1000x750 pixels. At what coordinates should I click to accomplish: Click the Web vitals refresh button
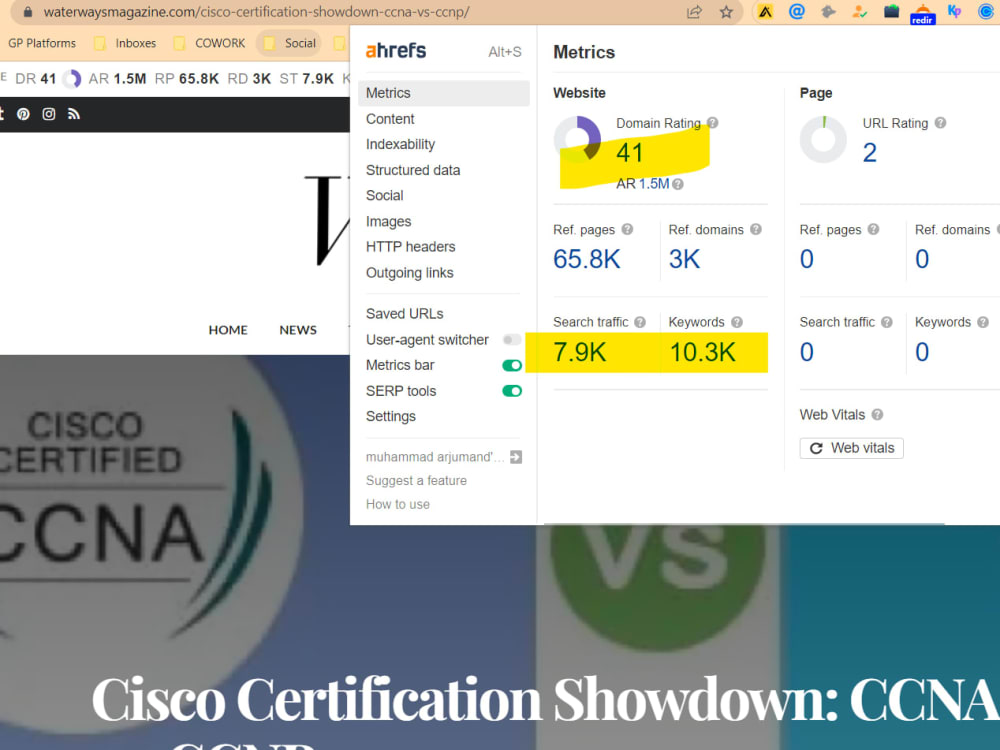(x=851, y=448)
